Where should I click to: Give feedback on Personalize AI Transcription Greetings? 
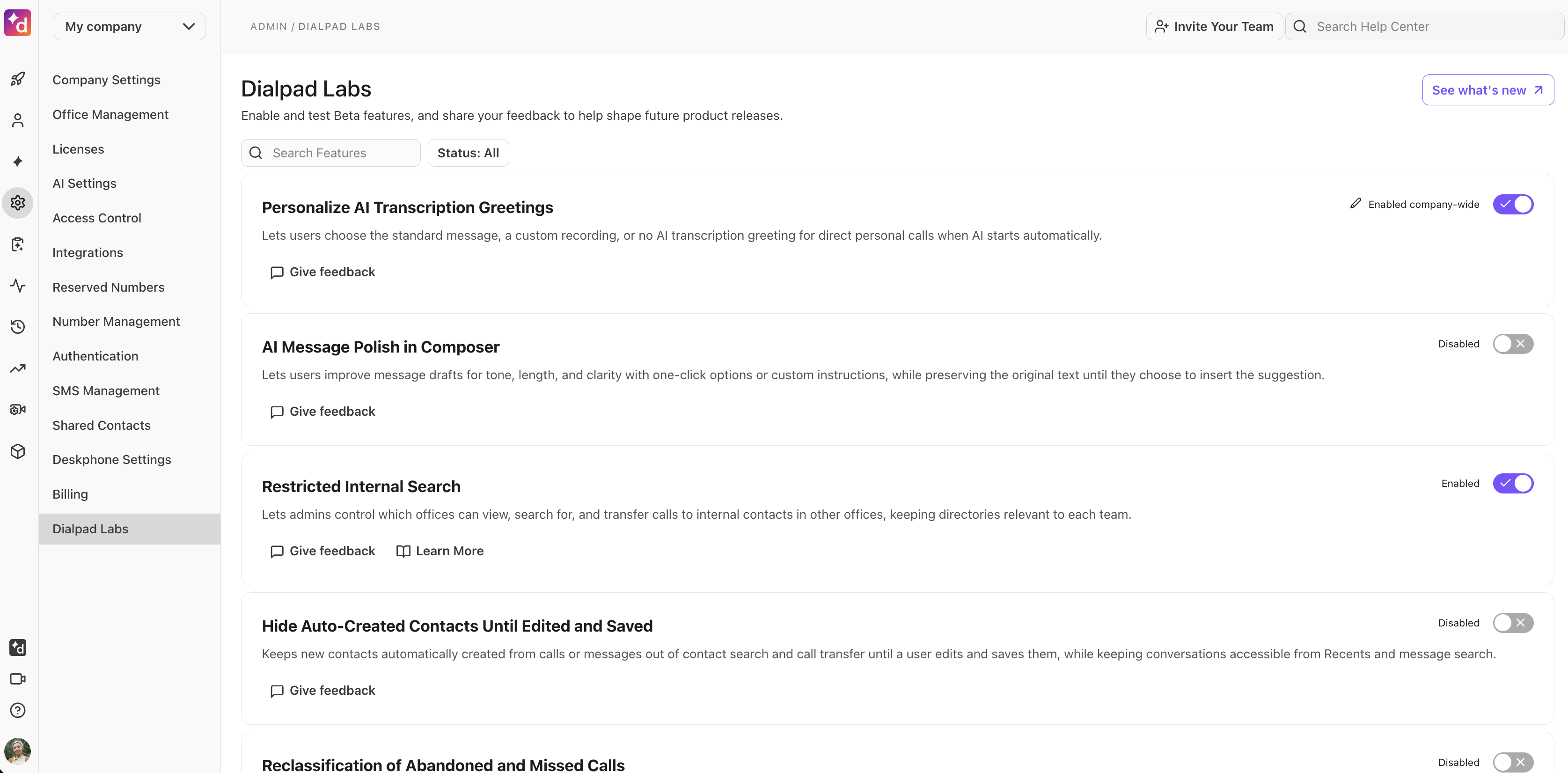322,272
